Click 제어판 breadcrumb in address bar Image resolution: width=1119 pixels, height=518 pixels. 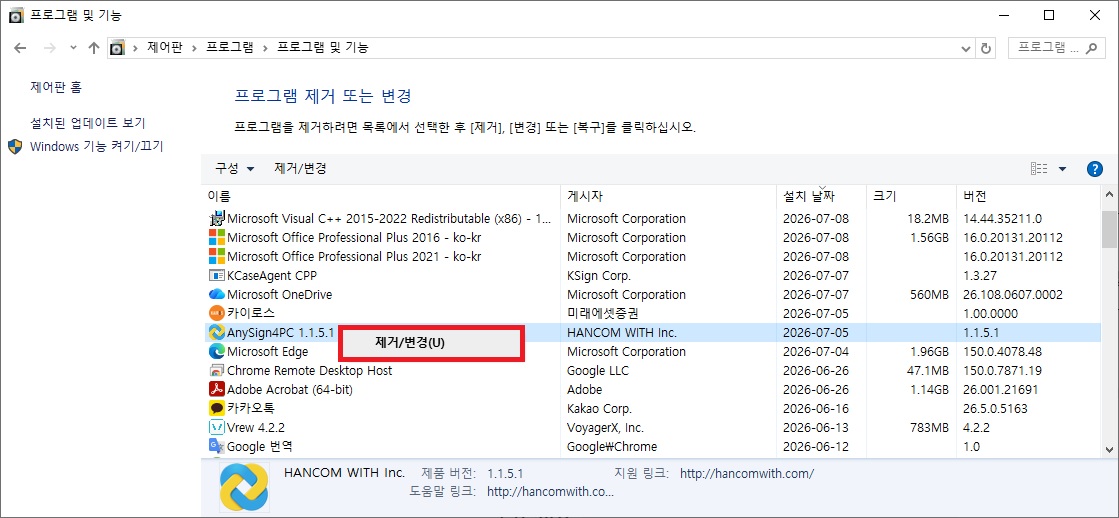[165, 48]
